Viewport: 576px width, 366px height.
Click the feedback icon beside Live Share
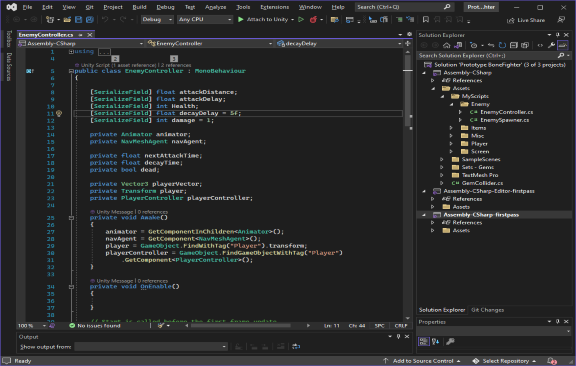tap(561, 19)
